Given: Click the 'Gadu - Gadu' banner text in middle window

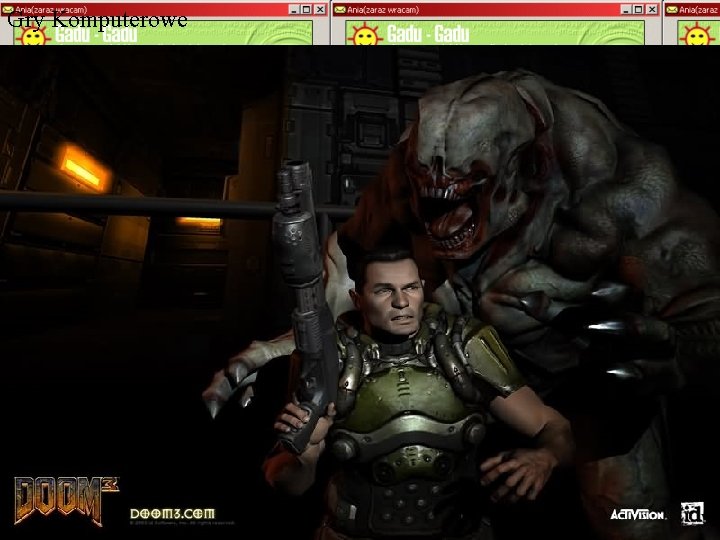Looking at the screenshot, I should (428, 34).
